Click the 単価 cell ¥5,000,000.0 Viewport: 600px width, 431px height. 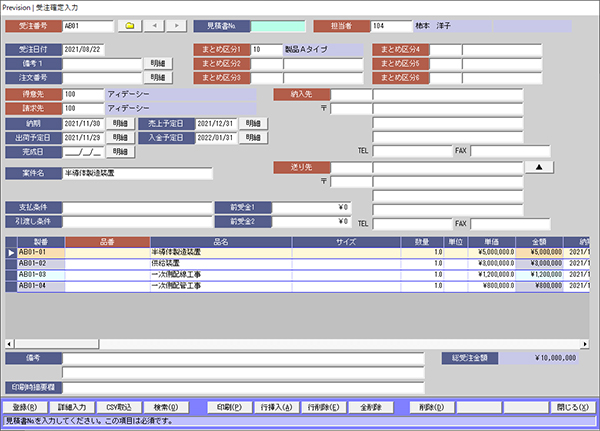(491, 253)
